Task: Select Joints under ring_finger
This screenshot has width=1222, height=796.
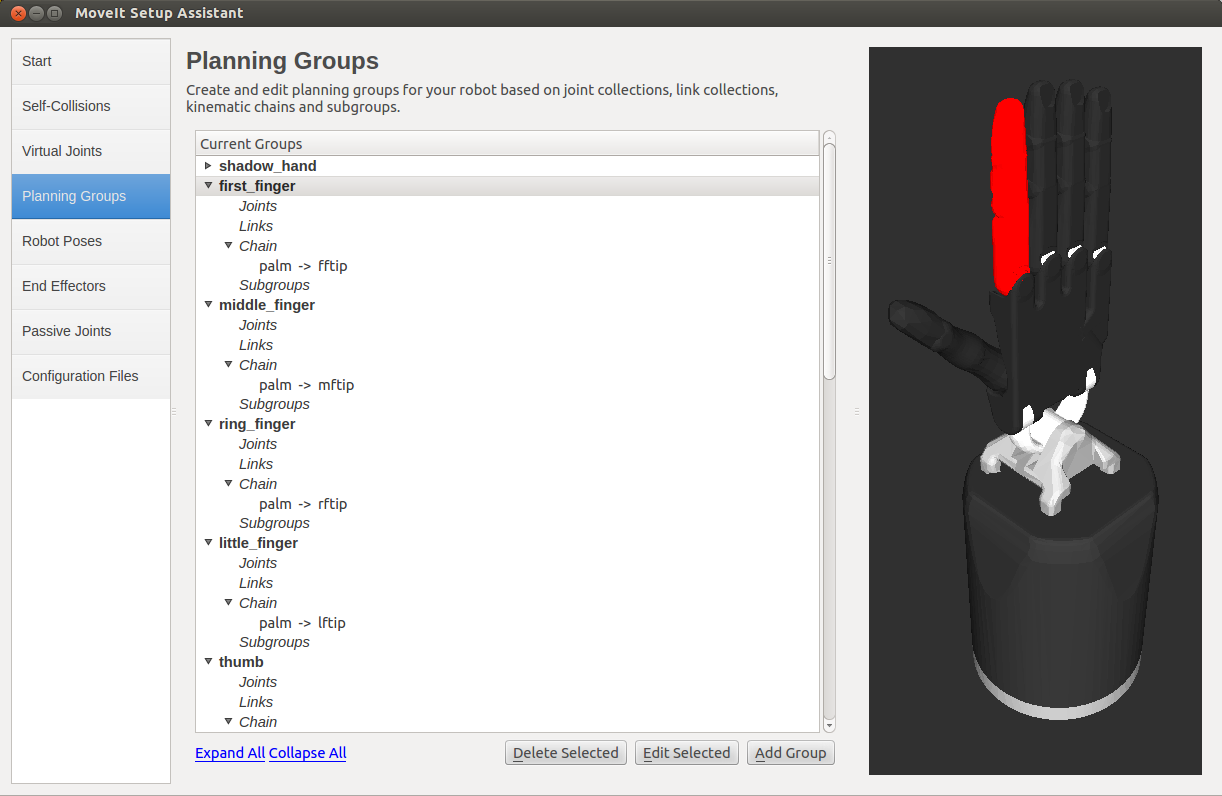Action: click(258, 444)
